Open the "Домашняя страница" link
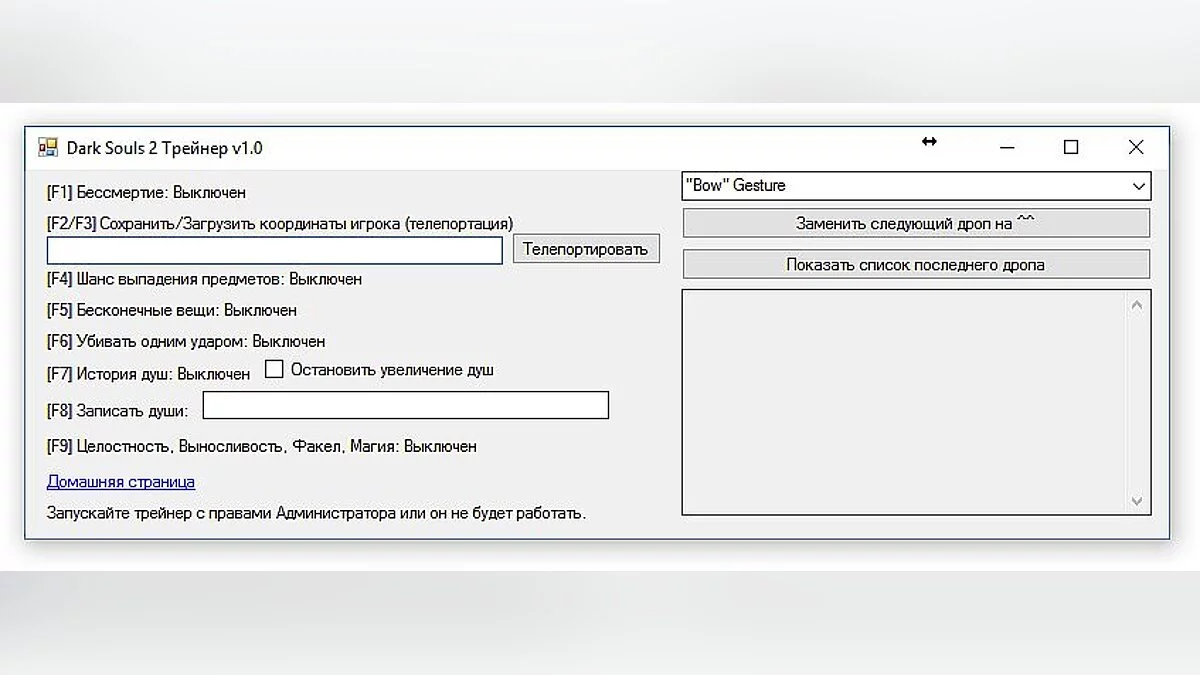The width and height of the screenshot is (1200, 675). pos(121,482)
